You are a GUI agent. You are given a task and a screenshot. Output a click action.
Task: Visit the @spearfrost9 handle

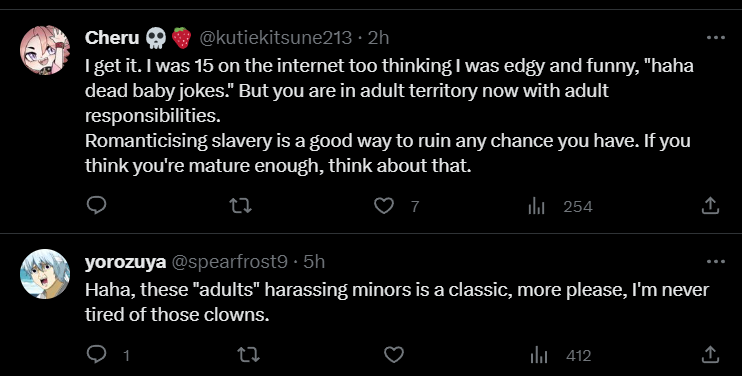229,262
